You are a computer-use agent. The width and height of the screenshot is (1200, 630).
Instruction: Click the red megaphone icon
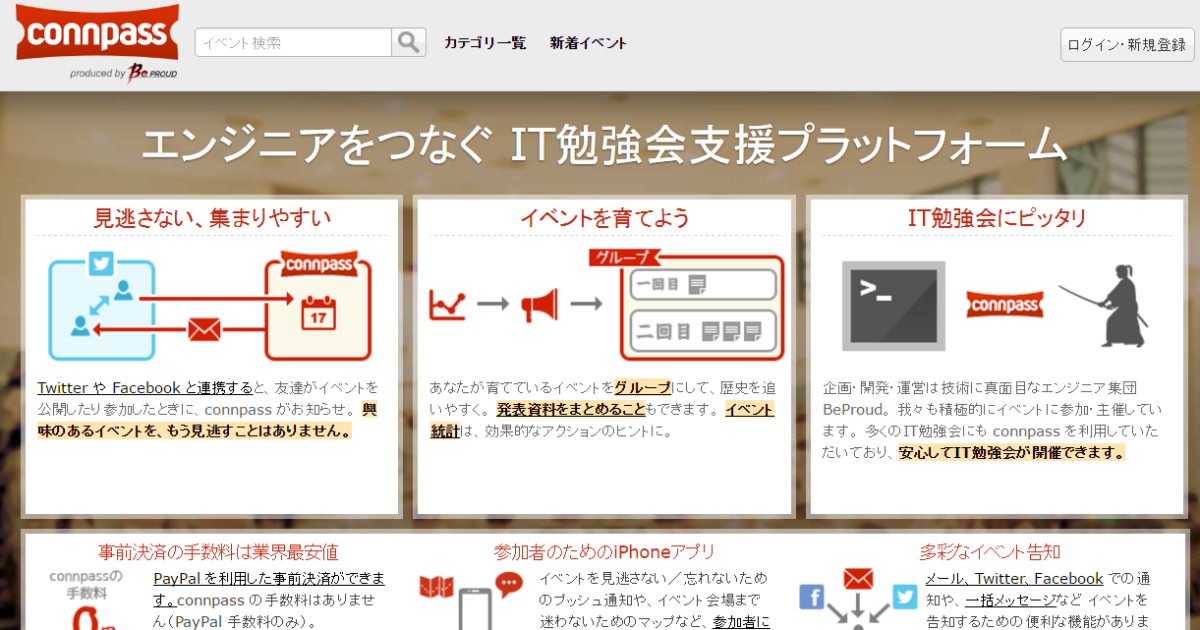(x=539, y=304)
